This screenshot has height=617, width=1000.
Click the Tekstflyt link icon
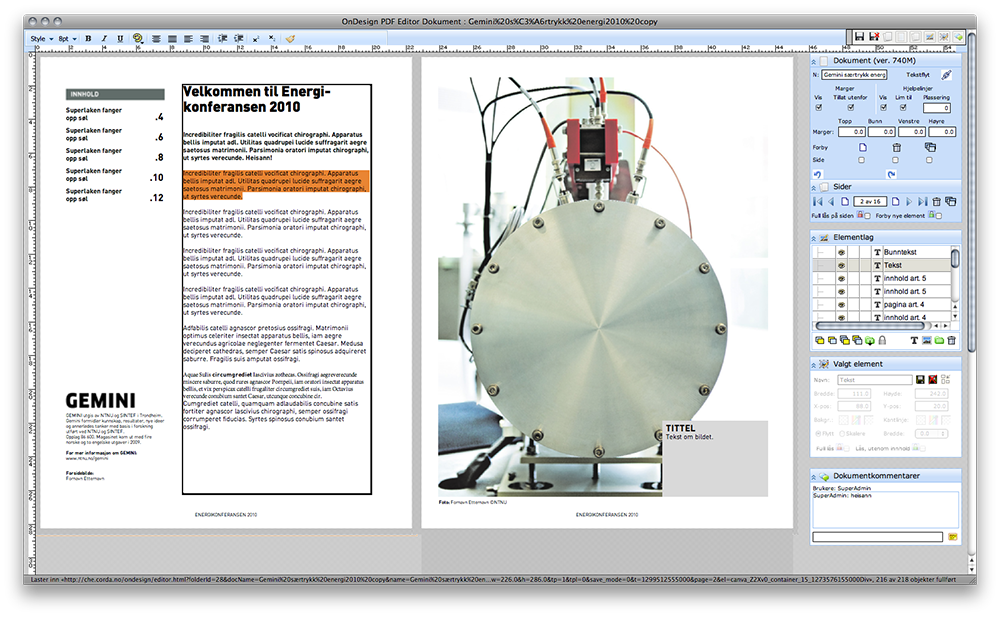[946, 75]
